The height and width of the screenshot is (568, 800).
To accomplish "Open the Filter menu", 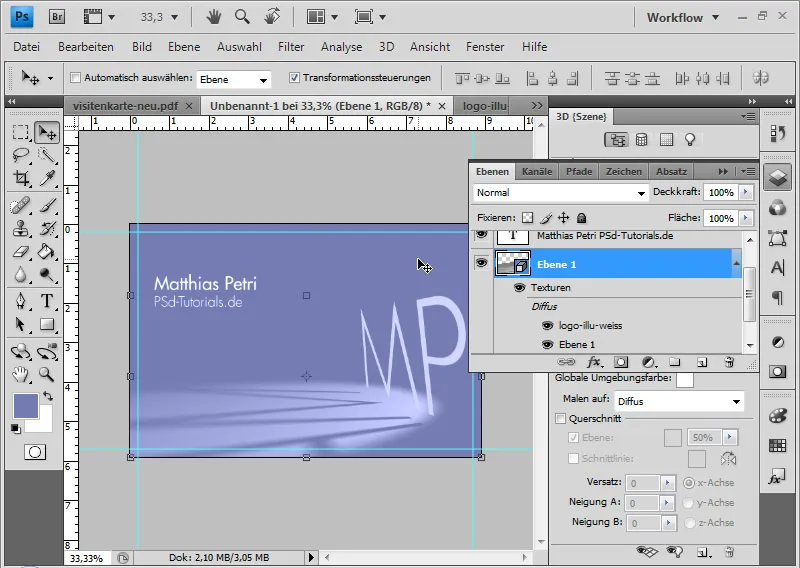I will pyautogui.click(x=291, y=47).
